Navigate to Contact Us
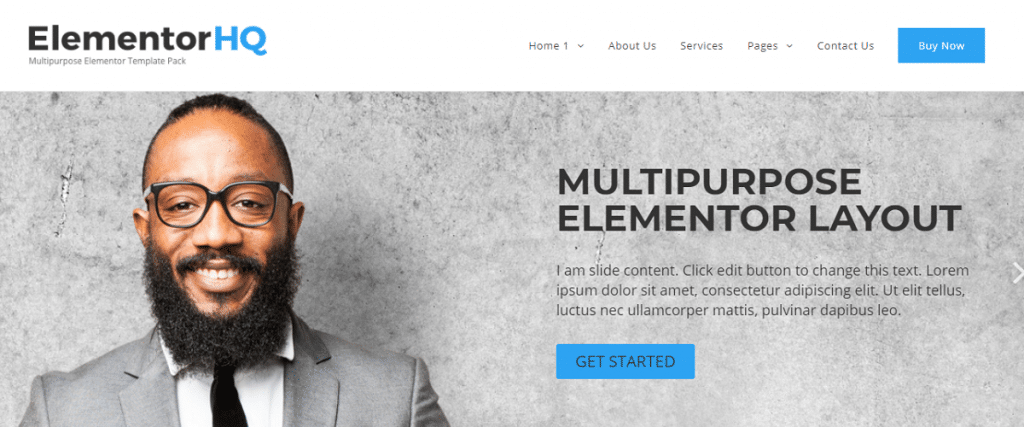The width and height of the screenshot is (1024, 427). (845, 46)
